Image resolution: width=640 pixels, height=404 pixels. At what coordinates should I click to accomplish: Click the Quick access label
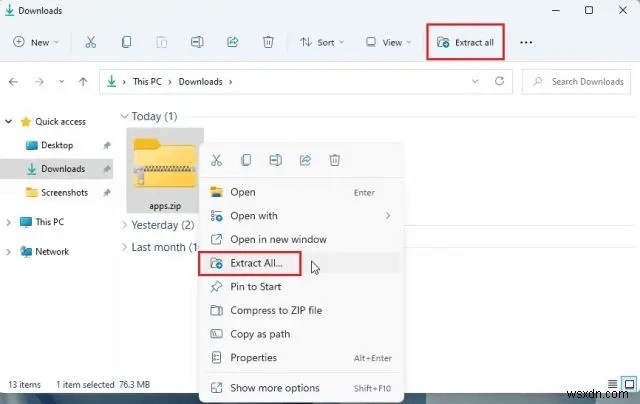[60, 122]
